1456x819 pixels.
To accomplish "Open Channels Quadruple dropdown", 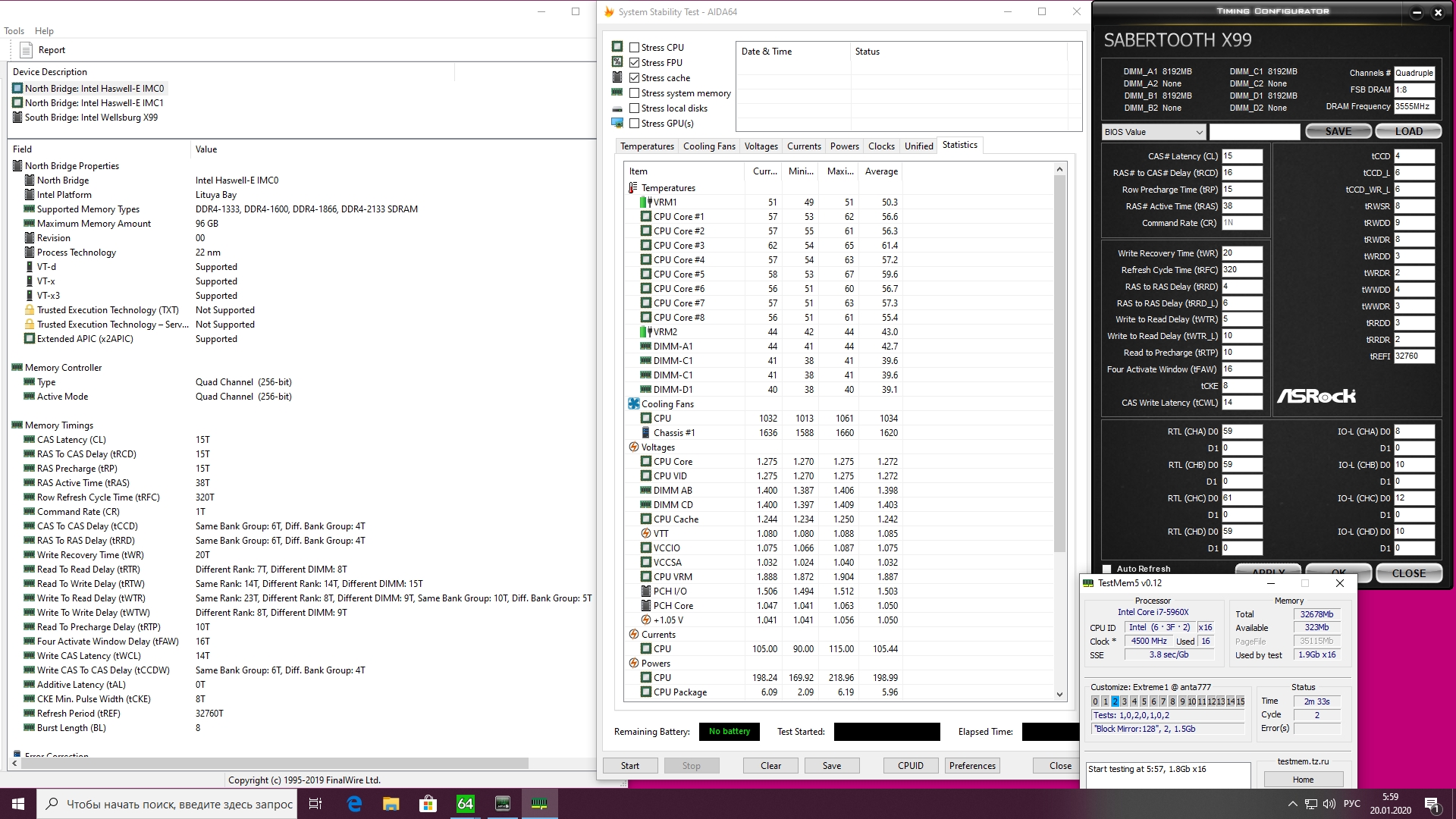I will click(x=1414, y=73).
